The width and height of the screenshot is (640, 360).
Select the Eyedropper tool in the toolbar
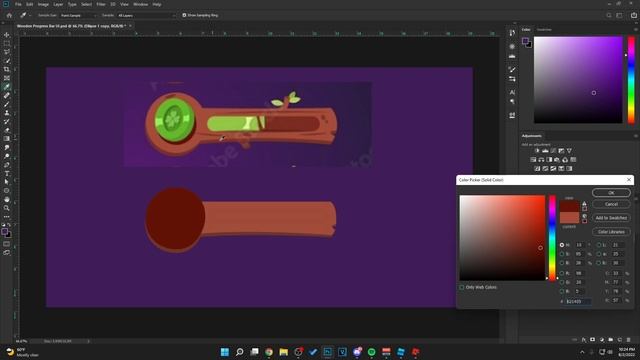pyautogui.click(x=7, y=87)
